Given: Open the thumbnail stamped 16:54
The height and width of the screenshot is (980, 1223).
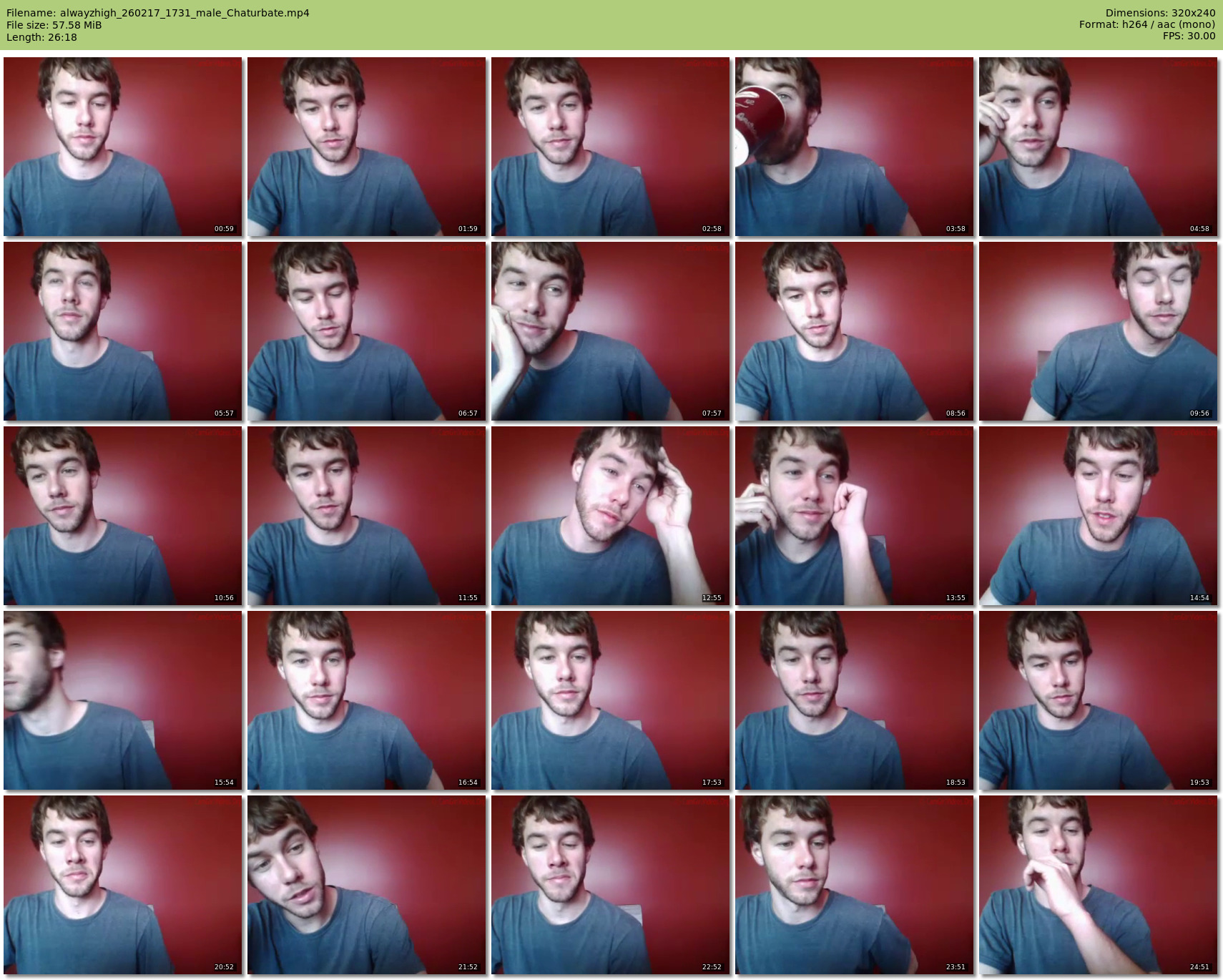Looking at the screenshot, I should point(367,700).
